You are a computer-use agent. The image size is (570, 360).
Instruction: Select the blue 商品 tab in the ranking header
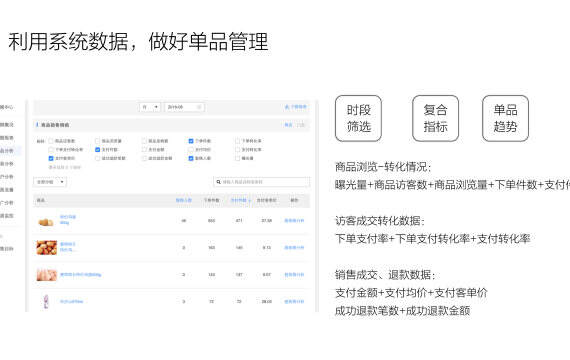click(x=288, y=125)
